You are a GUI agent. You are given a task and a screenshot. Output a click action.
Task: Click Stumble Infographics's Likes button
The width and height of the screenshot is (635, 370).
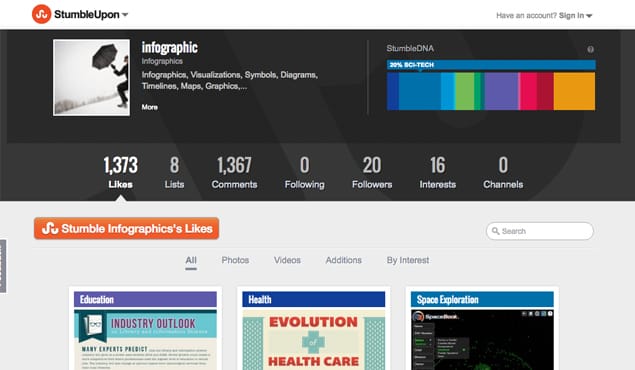coord(126,228)
